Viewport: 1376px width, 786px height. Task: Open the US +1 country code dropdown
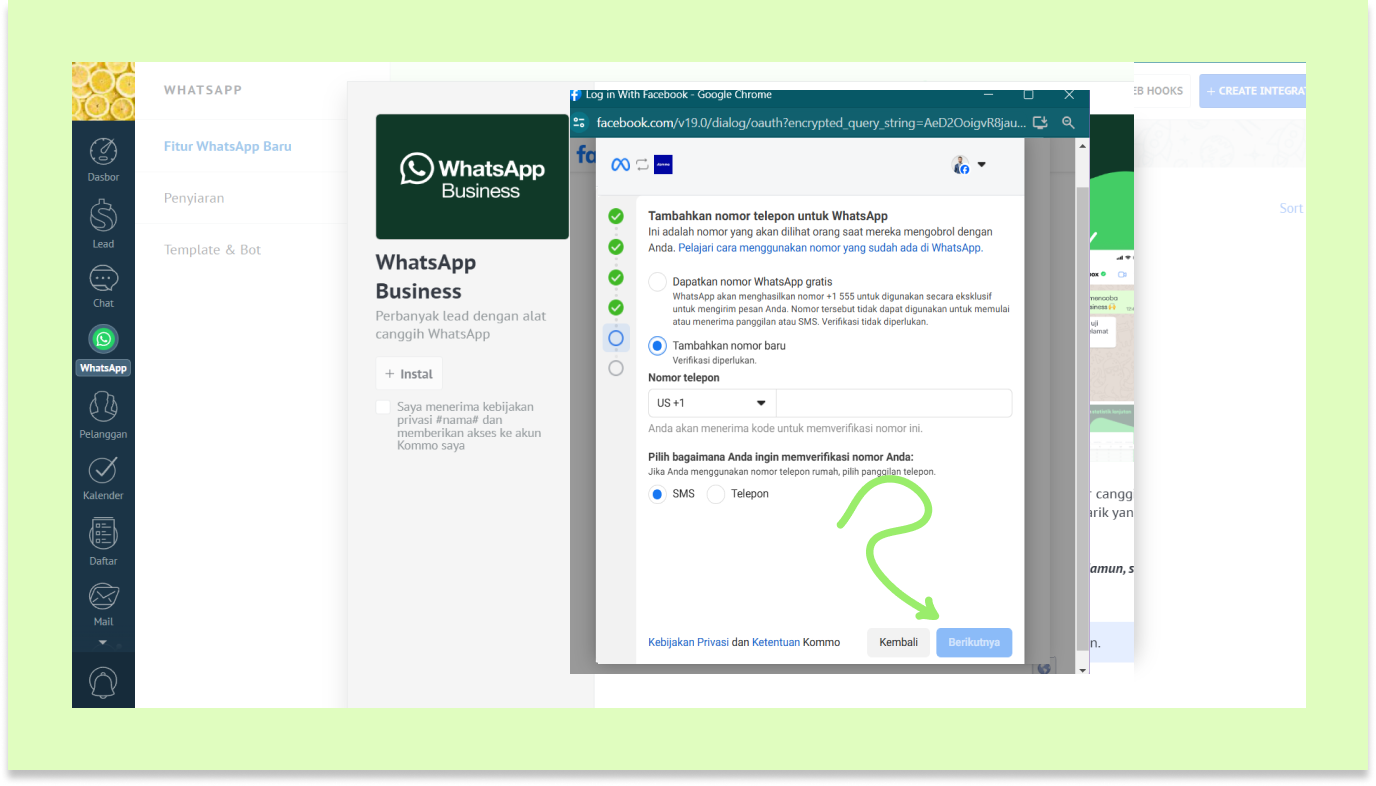[x=712, y=403]
